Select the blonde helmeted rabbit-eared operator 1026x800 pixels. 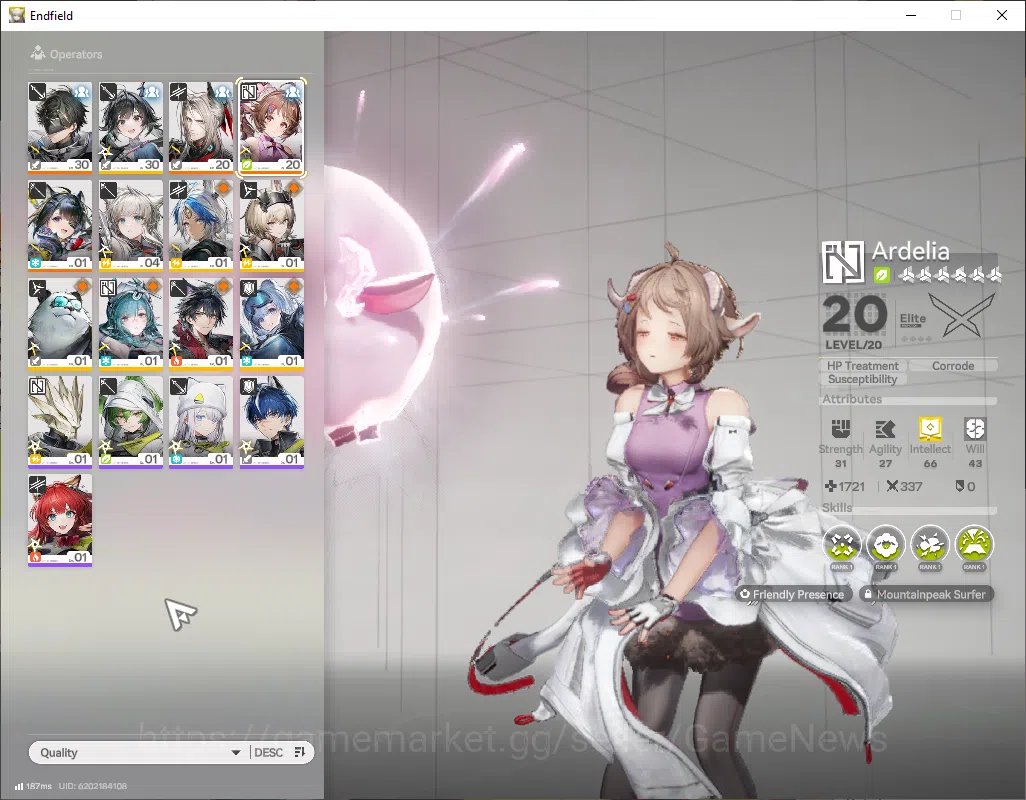click(x=272, y=225)
